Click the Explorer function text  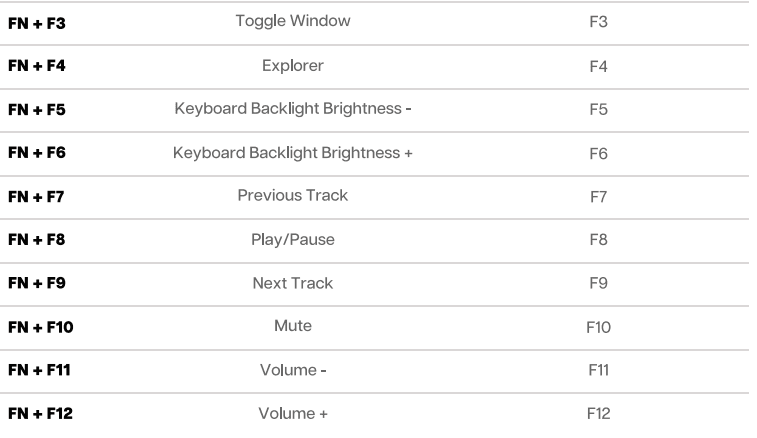(x=293, y=66)
